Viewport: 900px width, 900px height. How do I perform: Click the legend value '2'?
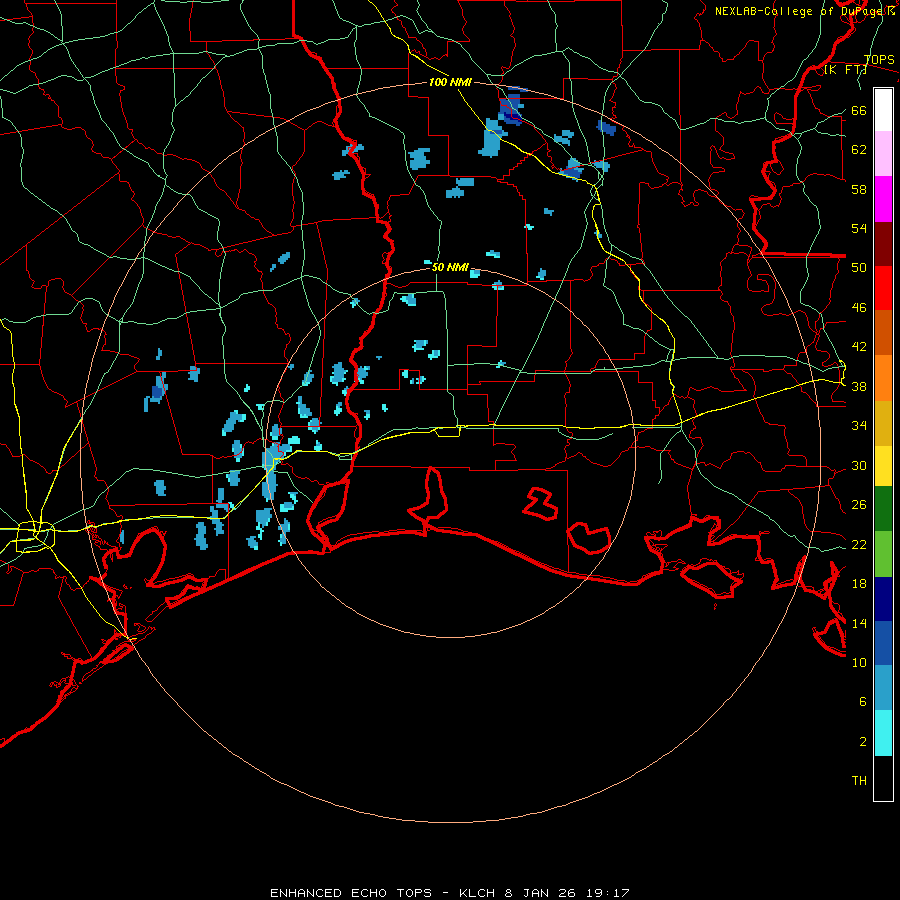pos(863,742)
